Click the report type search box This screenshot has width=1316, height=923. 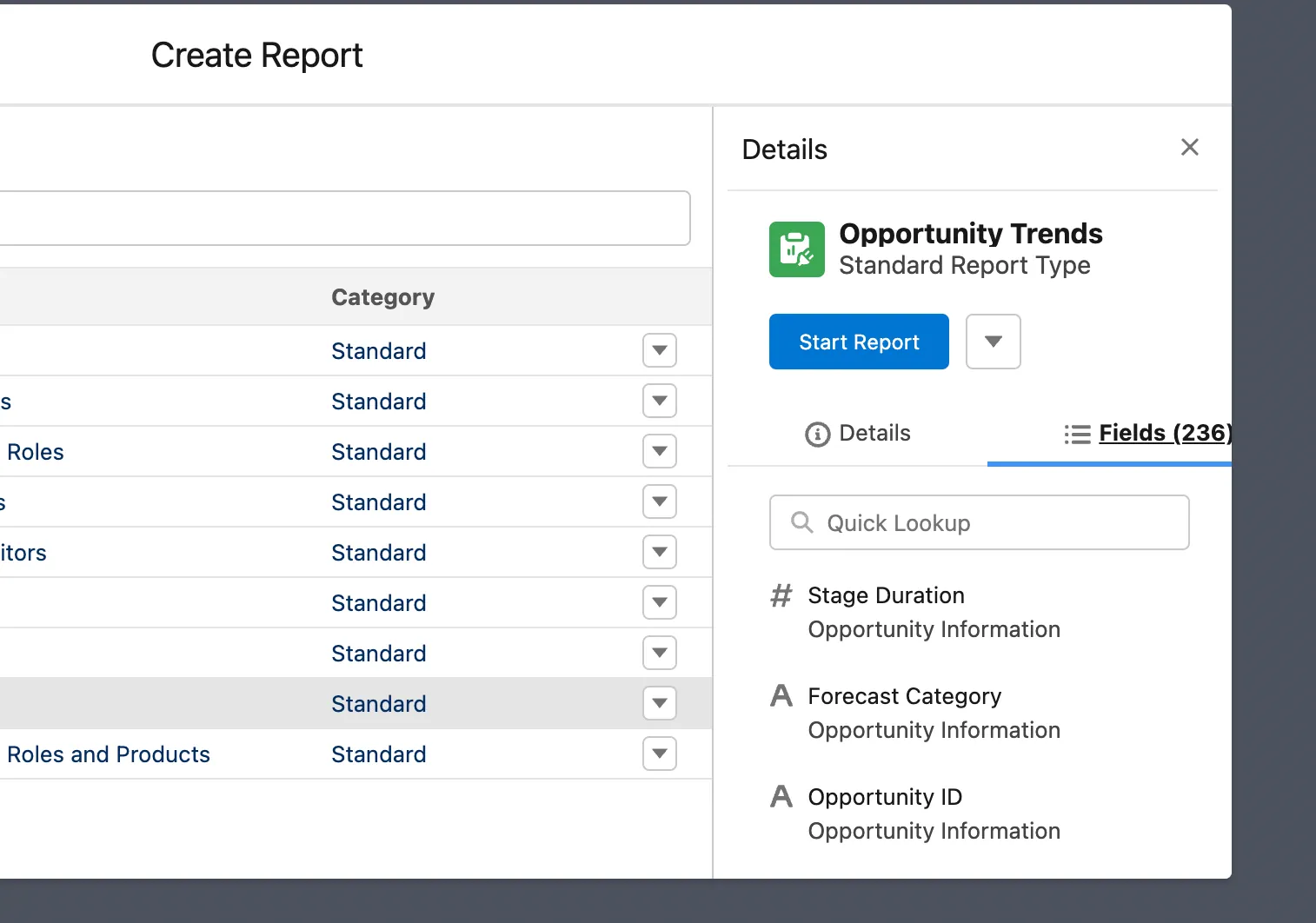(345, 218)
